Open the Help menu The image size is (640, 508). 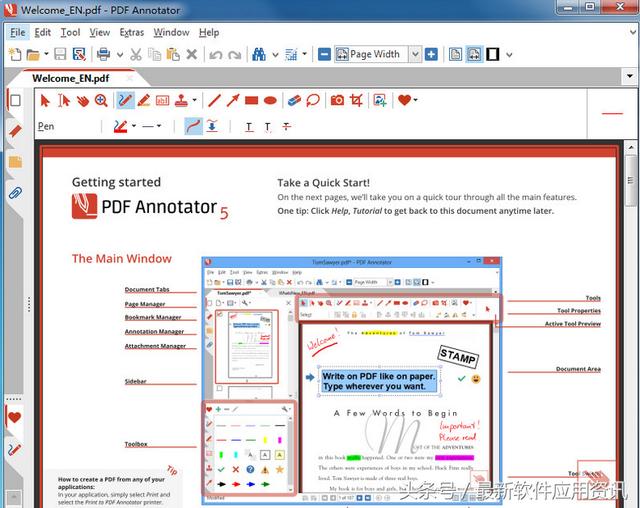[x=209, y=32]
